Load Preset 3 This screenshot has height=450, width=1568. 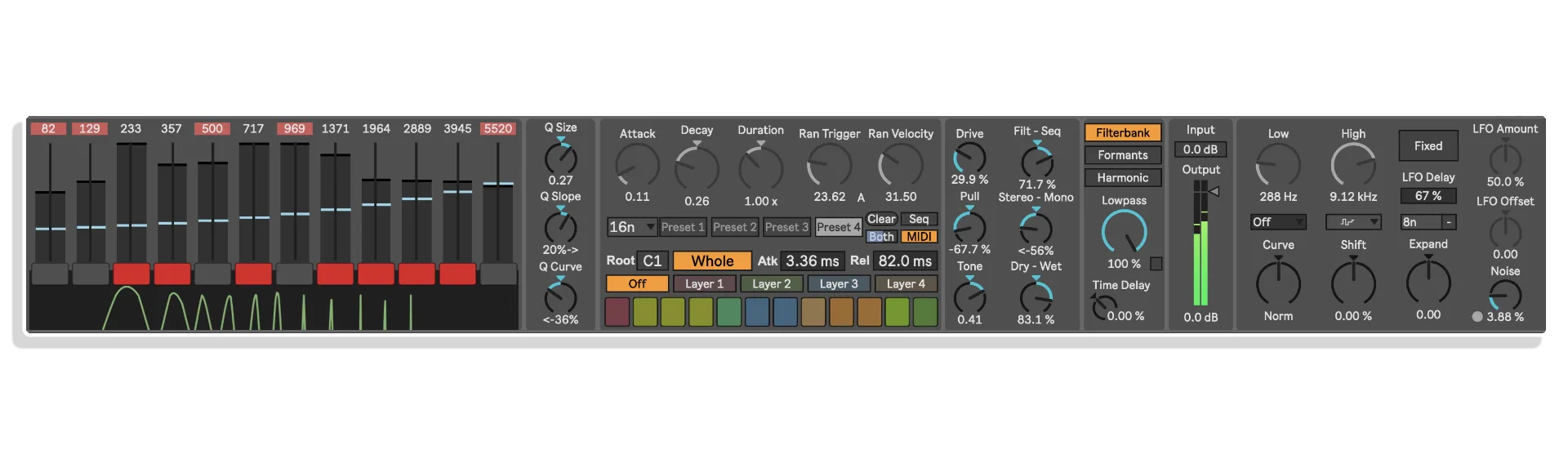tap(787, 227)
